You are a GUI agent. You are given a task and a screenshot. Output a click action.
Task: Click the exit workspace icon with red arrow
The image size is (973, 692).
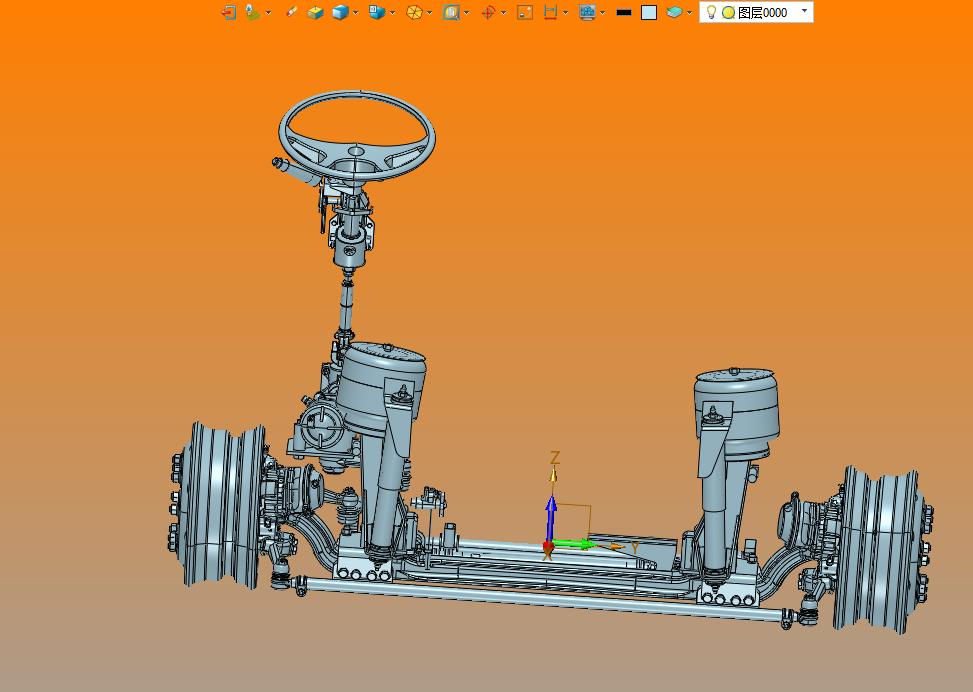[x=228, y=12]
